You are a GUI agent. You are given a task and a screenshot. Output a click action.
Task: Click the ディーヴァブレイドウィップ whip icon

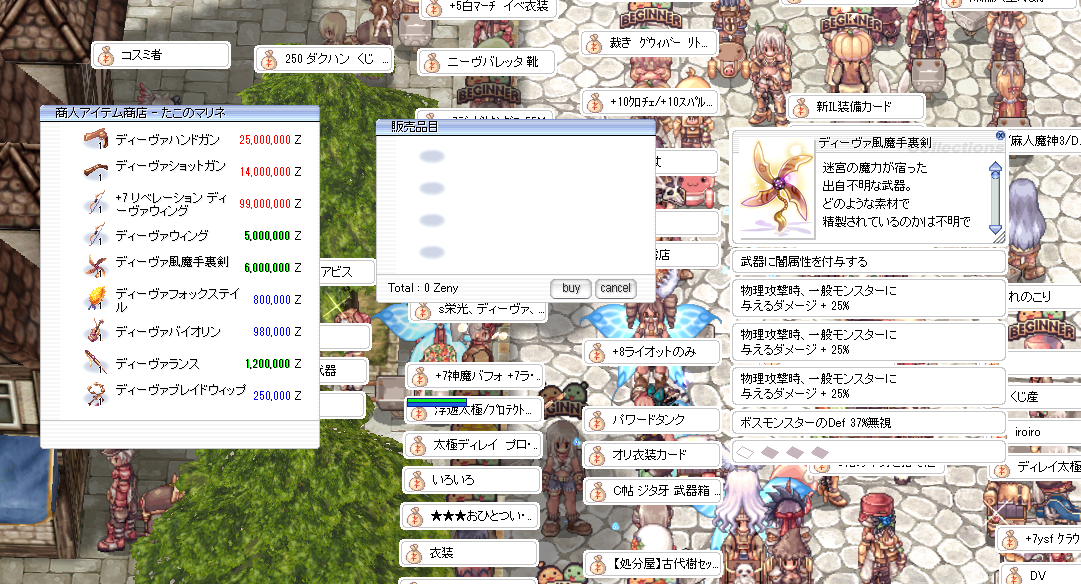pos(97,394)
